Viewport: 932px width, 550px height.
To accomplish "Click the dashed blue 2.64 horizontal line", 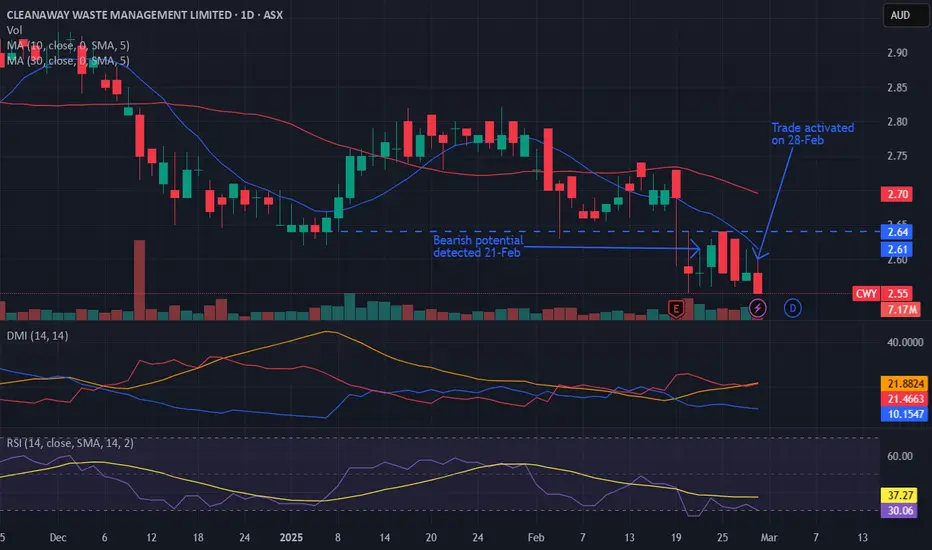I will click(606, 231).
